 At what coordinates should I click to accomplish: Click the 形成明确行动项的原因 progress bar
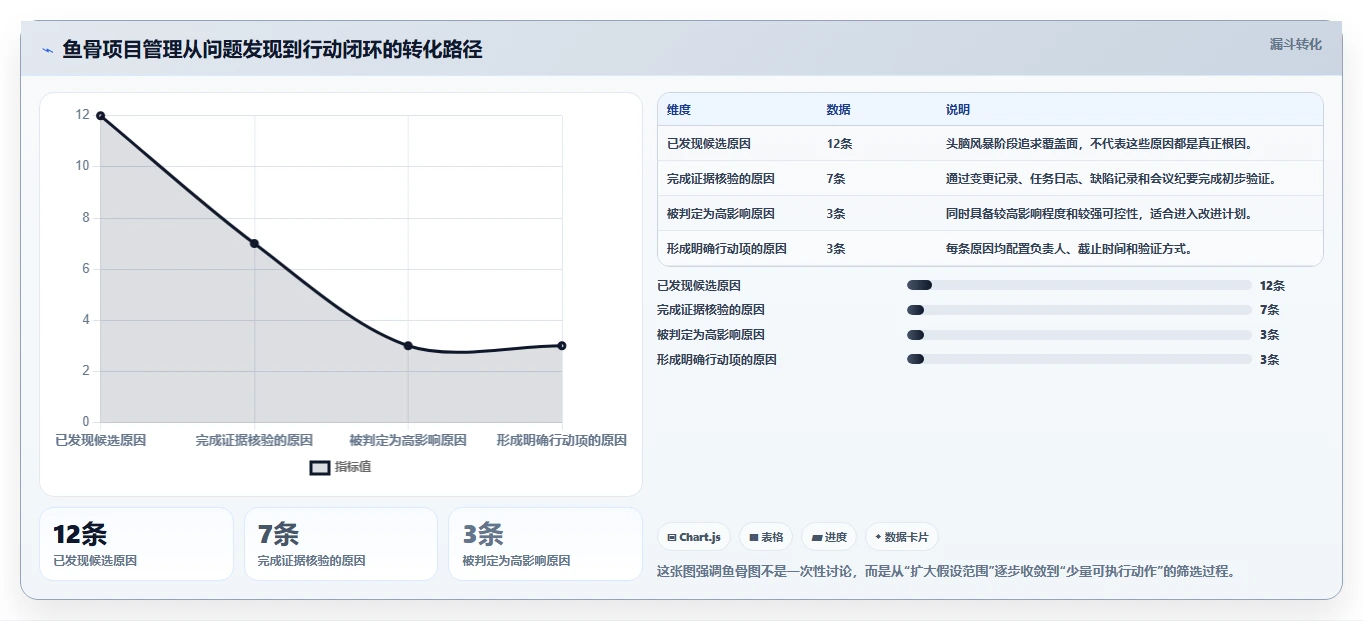[1079, 359]
